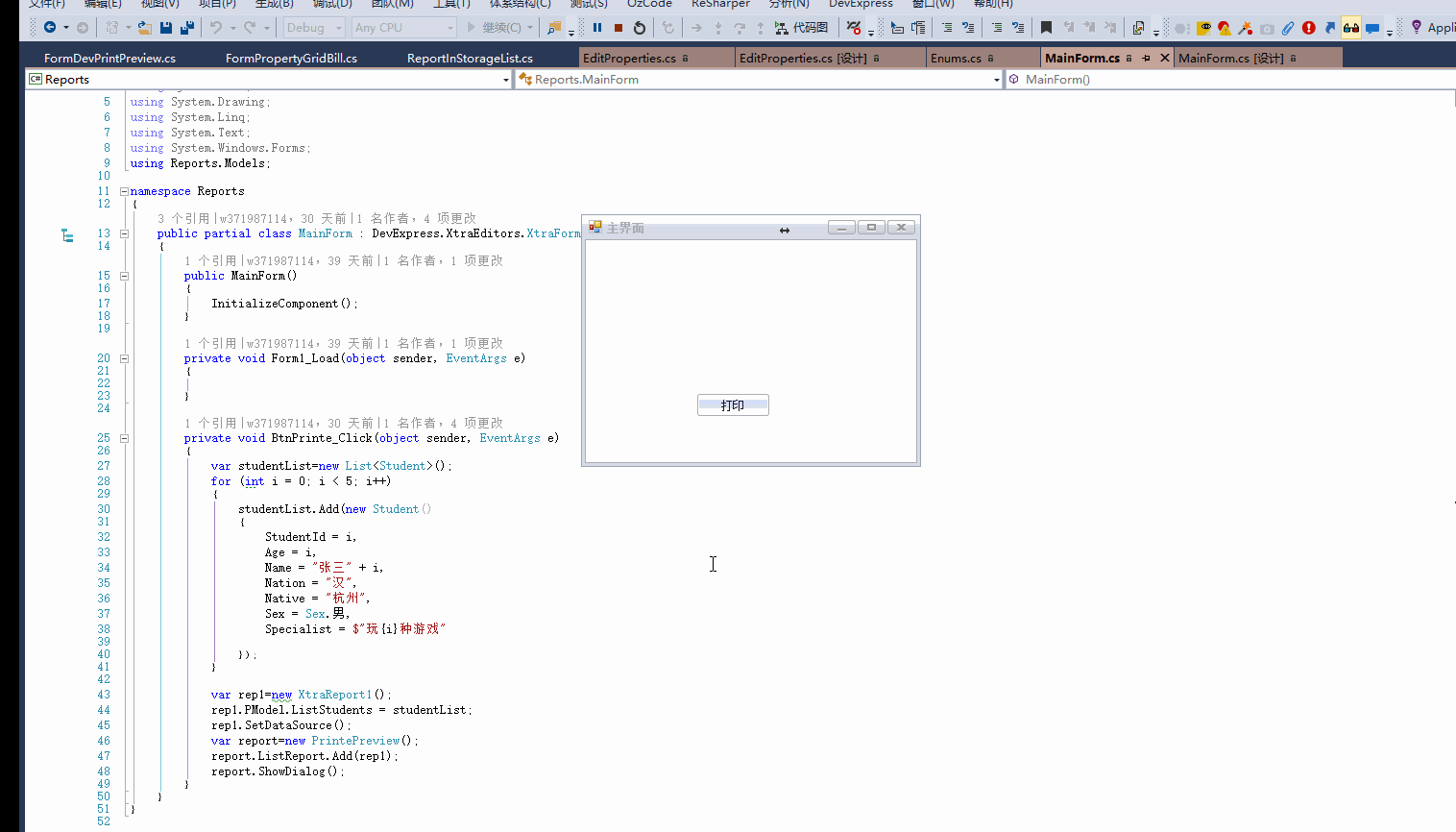Click the Open File folder icon

click(x=144, y=28)
